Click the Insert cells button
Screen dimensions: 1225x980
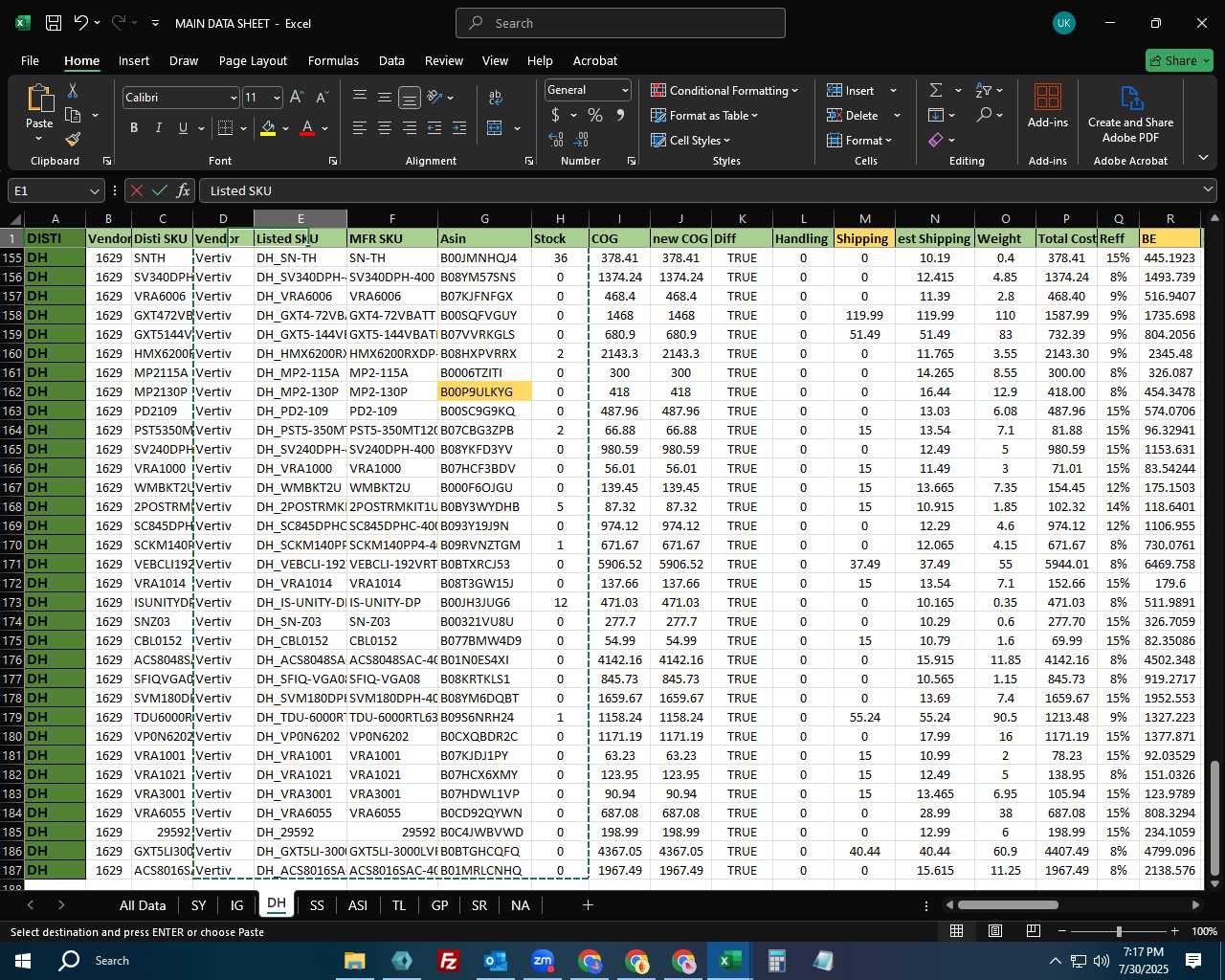(860, 90)
